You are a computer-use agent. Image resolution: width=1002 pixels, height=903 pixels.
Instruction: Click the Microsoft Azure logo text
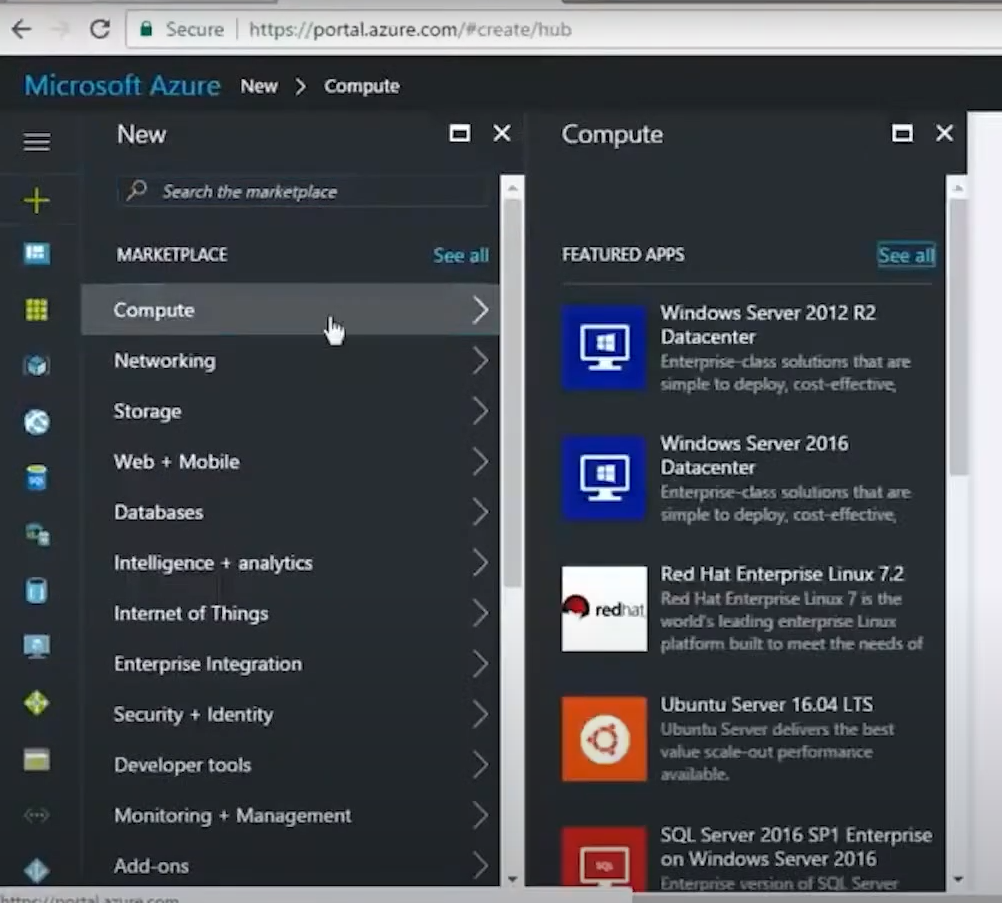122,85
